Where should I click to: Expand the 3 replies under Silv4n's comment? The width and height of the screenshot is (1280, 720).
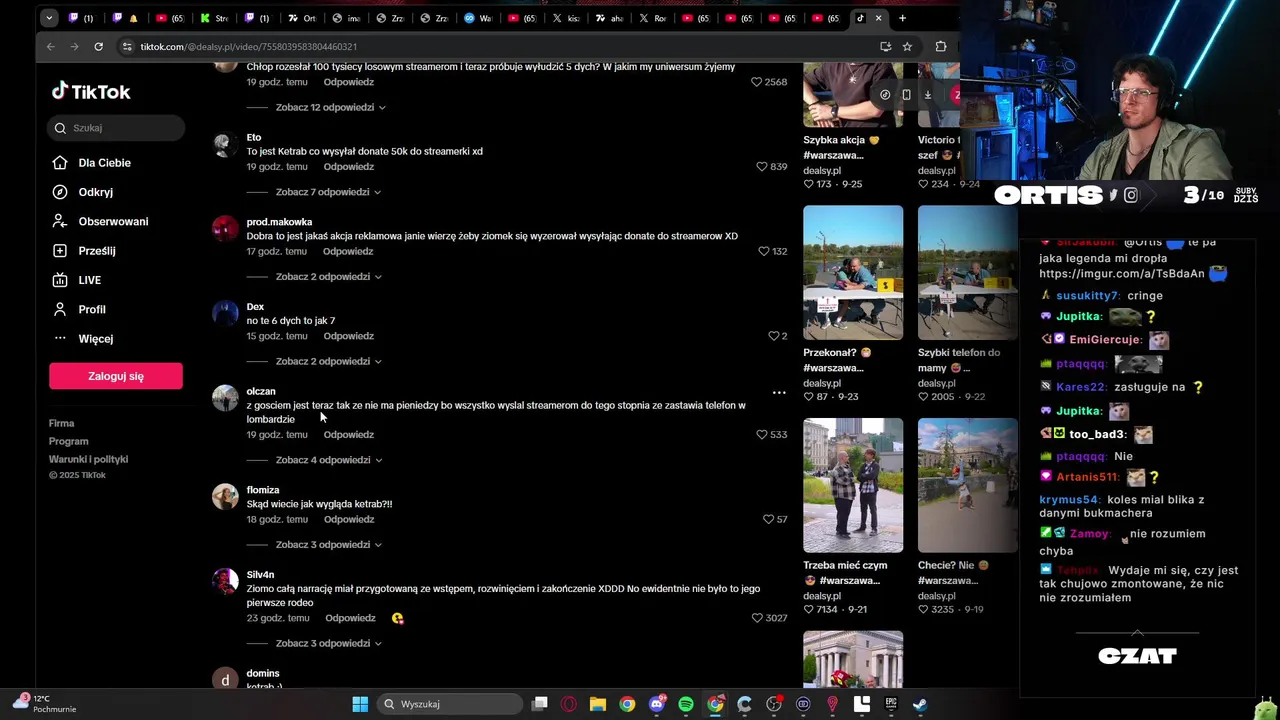click(x=328, y=643)
